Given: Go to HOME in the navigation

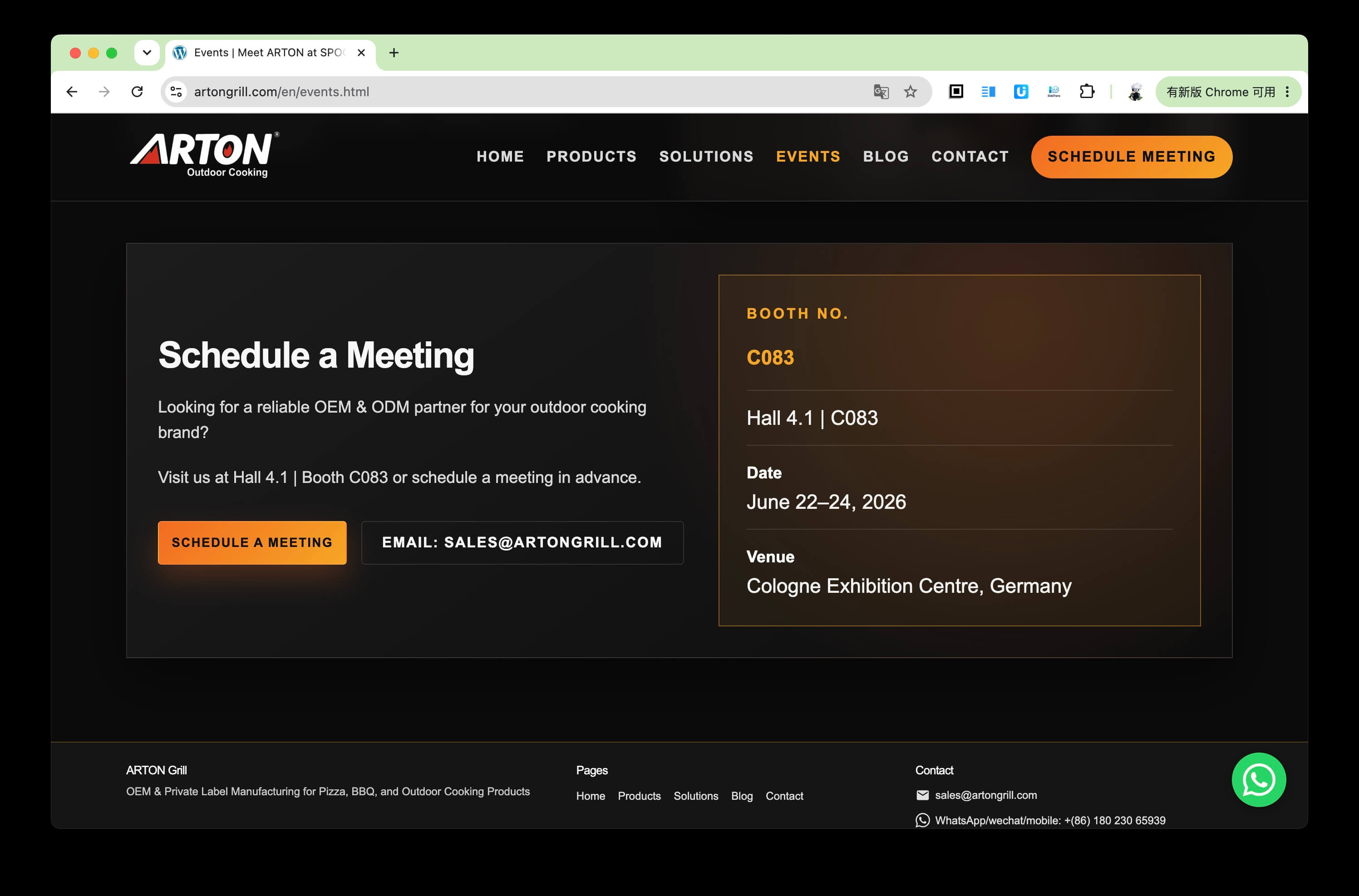Looking at the screenshot, I should (500, 157).
